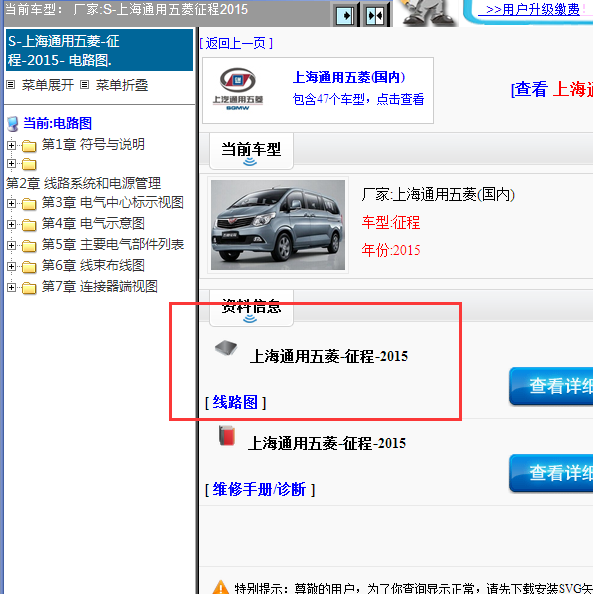Open 第6章 线束布线图 chapter

pyautogui.click(x=93, y=265)
